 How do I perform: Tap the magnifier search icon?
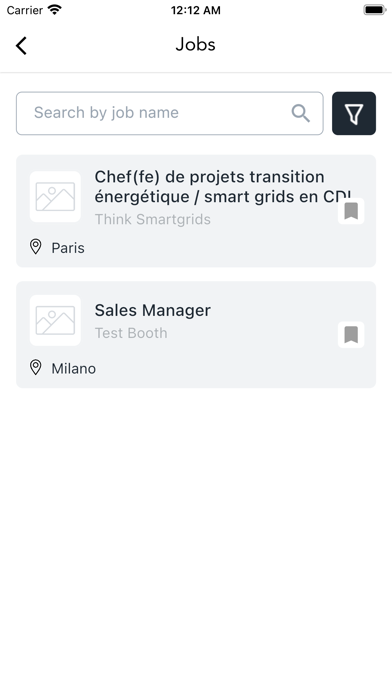(x=301, y=113)
